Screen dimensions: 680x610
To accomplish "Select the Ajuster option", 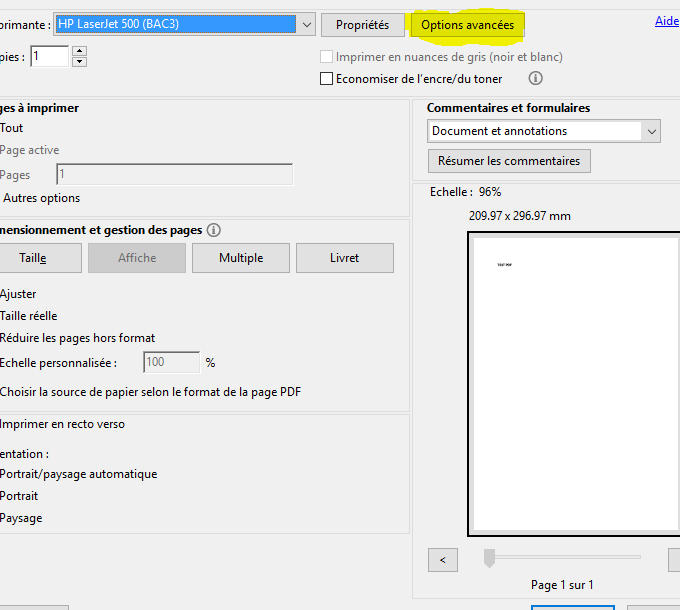I will pyautogui.click(x=18, y=294).
